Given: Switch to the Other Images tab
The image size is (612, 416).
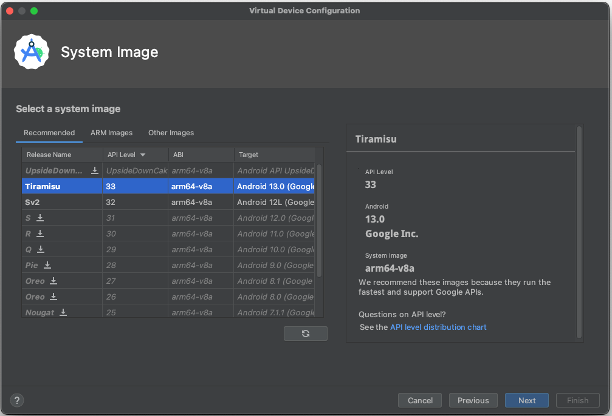Looking at the screenshot, I should pos(171,133).
